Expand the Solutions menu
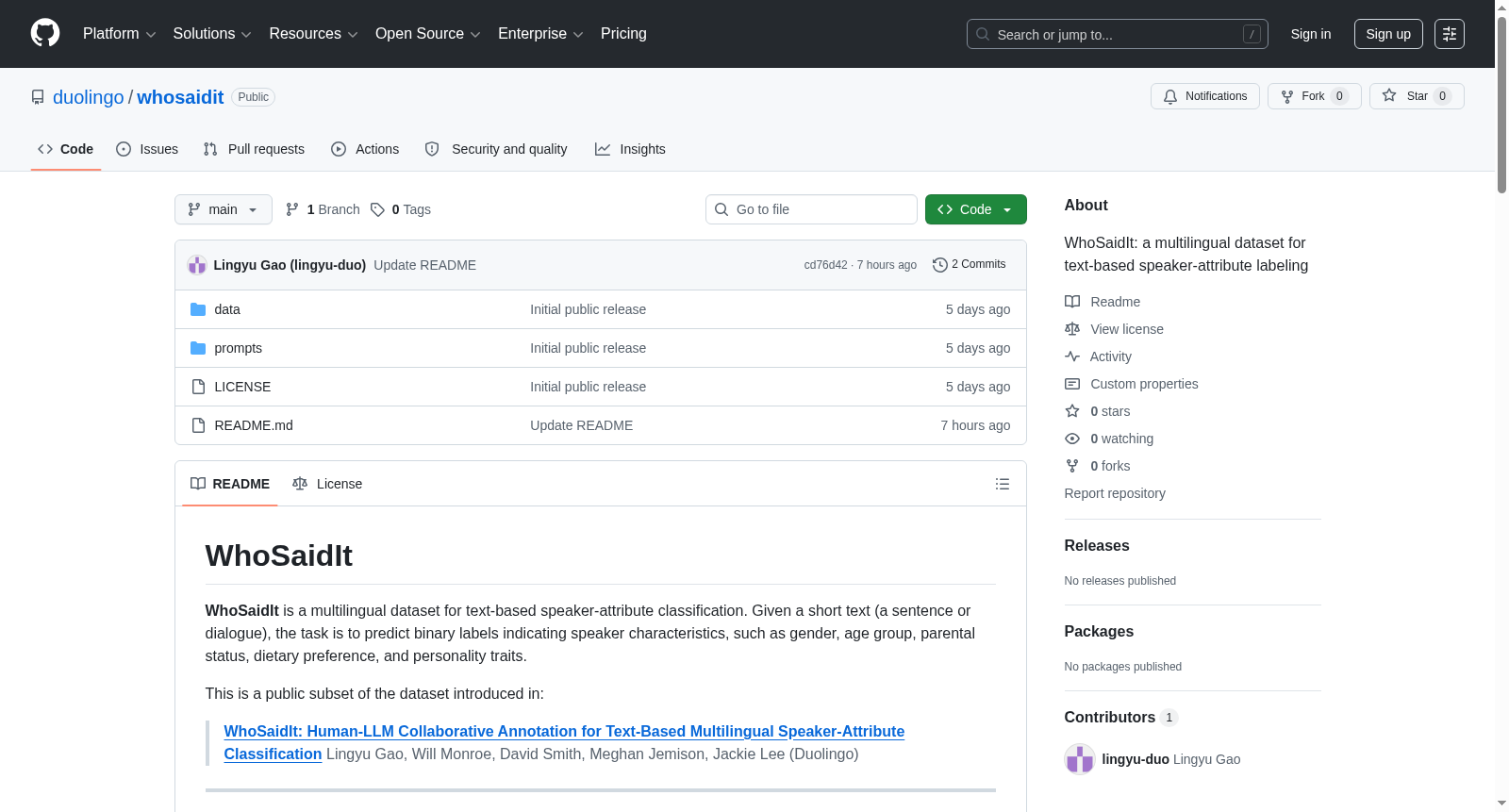Viewport: 1509px width, 812px height. pyautogui.click(x=212, y=34)
